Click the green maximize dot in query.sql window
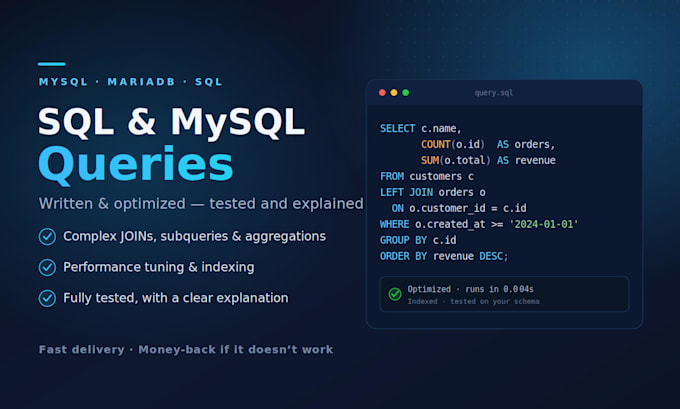Viewport: 680px width, 409px height. point(405,92)
